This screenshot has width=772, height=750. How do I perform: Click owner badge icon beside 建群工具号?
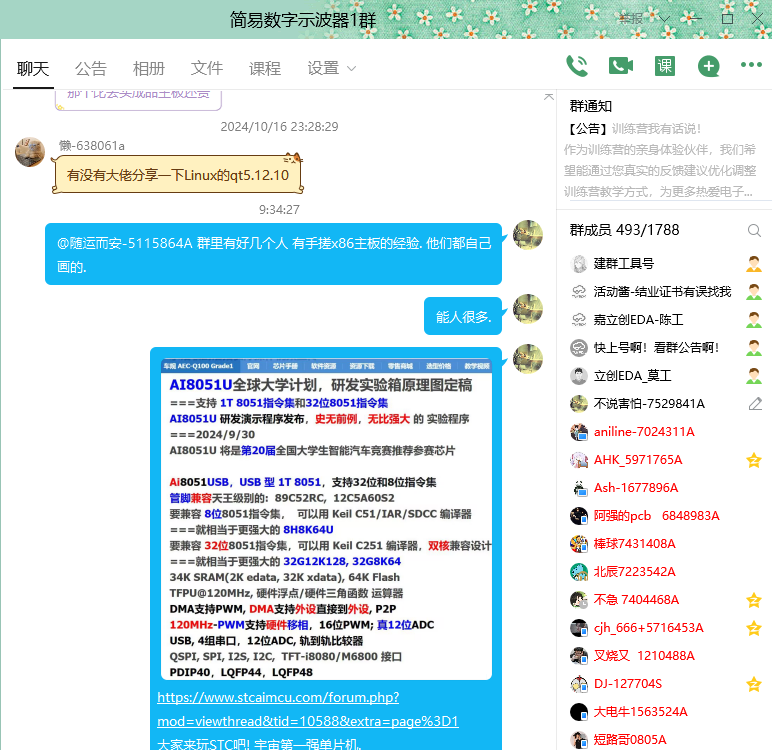[754, 264]
